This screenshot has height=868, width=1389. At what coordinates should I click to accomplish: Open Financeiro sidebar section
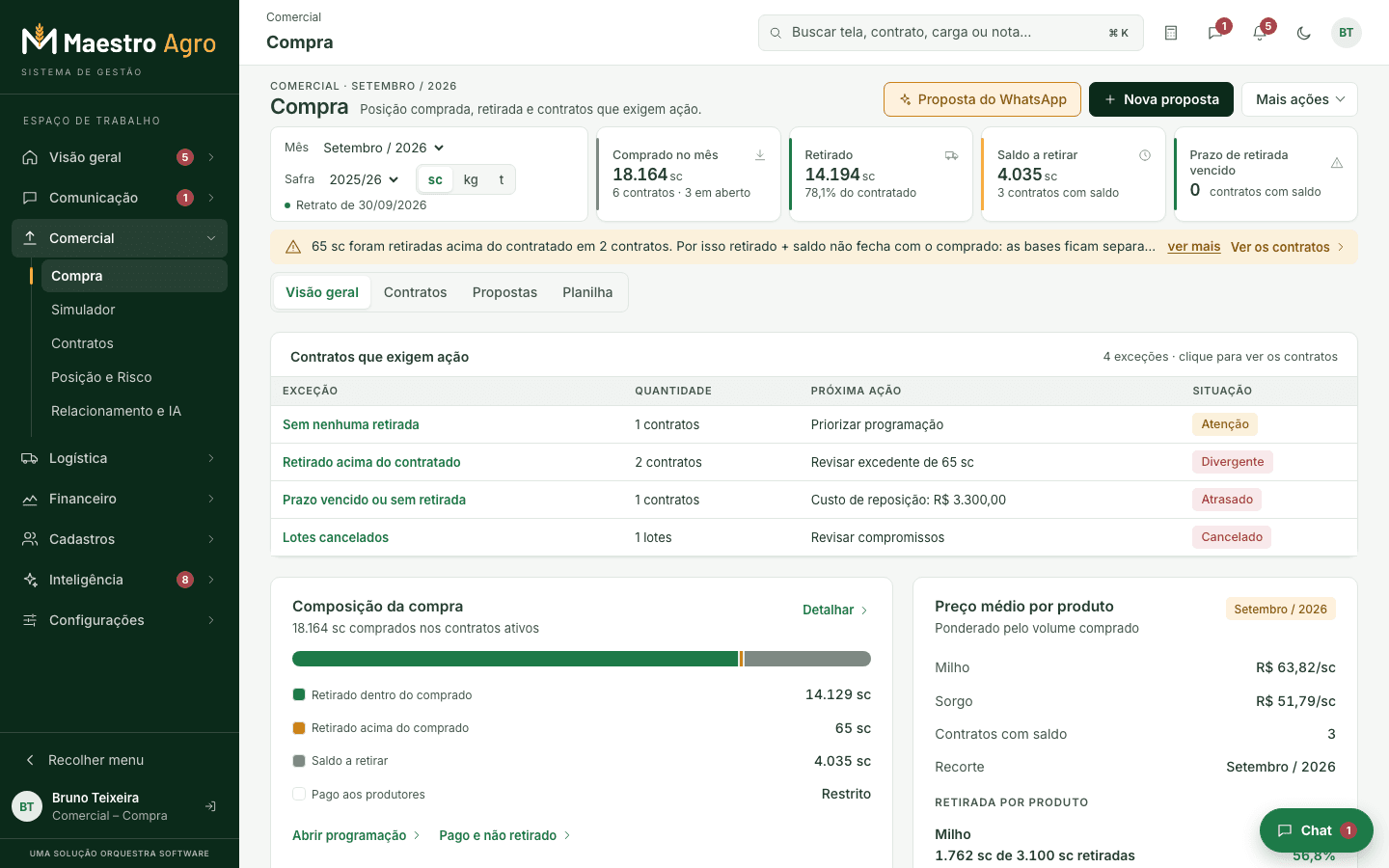tap(120, 499)
